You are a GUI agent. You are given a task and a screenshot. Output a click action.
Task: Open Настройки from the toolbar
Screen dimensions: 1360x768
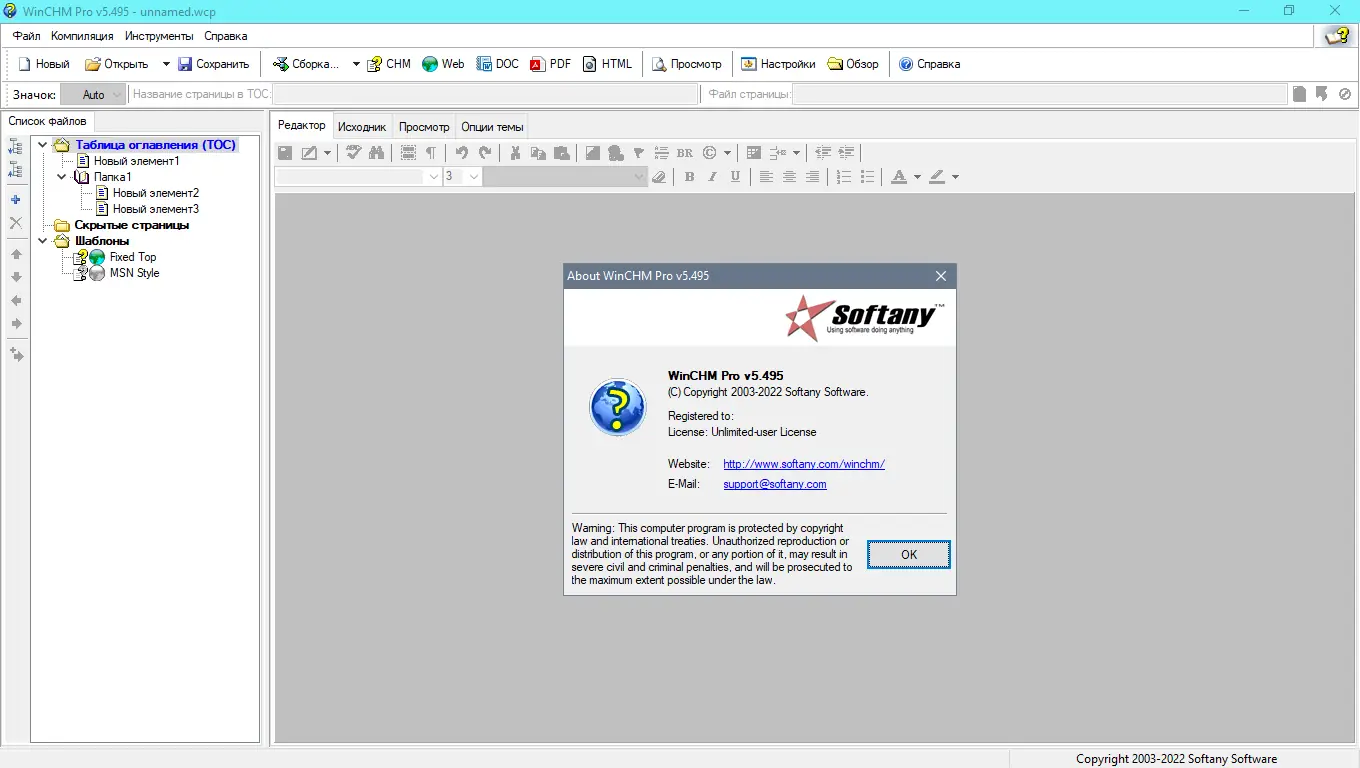pos(778,64)
